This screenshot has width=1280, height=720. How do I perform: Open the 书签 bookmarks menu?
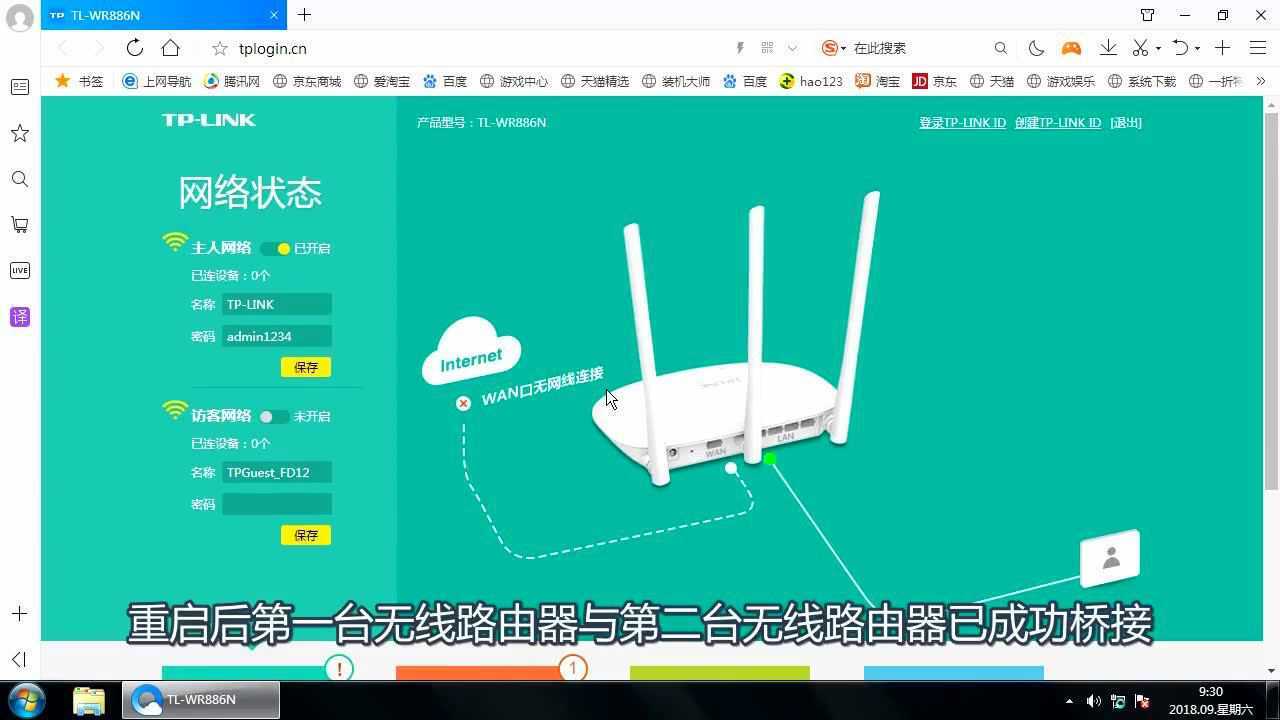coord(79,81)
